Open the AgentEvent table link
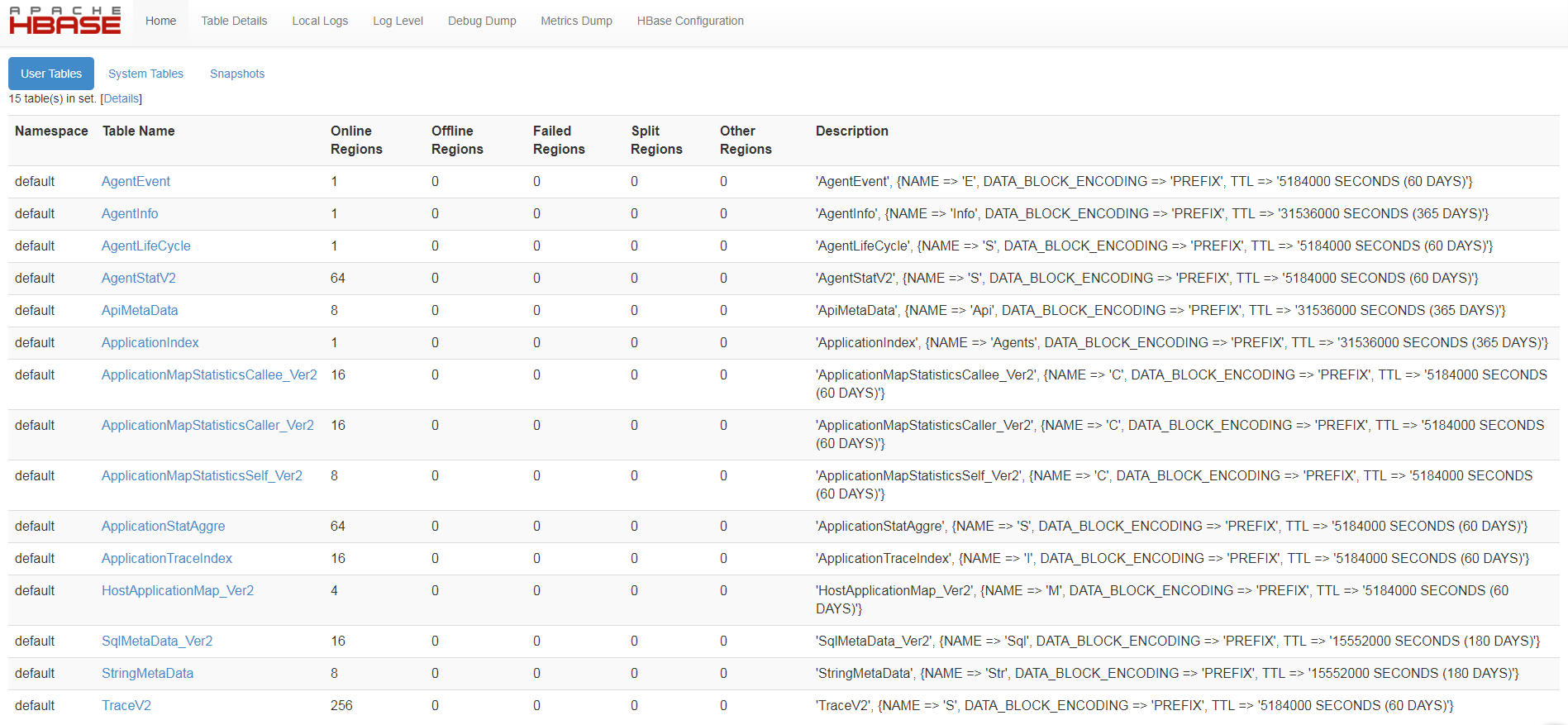Viewport: 1568px width, 725px height. (136, 181)
